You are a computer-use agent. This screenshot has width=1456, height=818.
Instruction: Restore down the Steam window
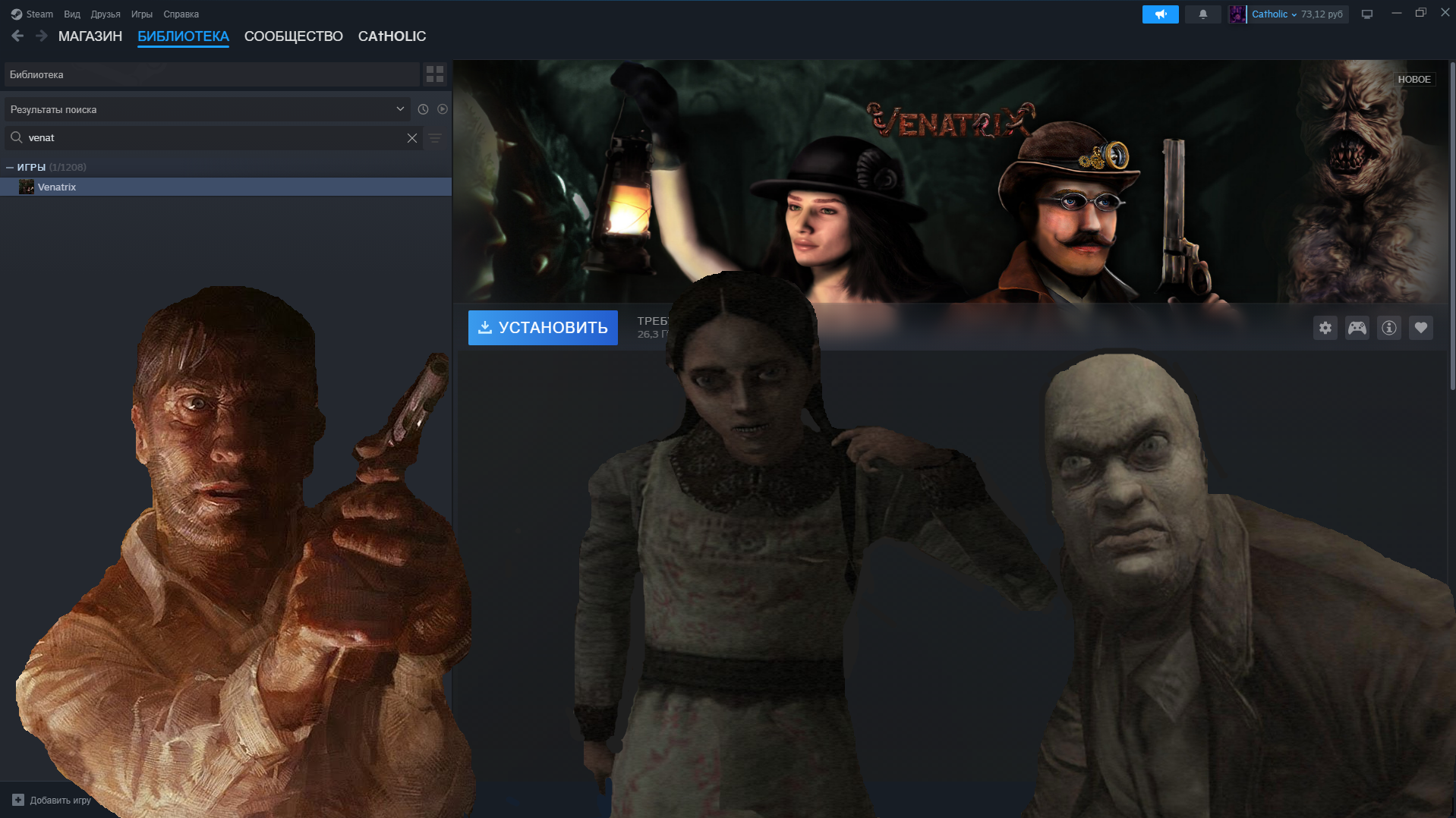point(1420,13)
